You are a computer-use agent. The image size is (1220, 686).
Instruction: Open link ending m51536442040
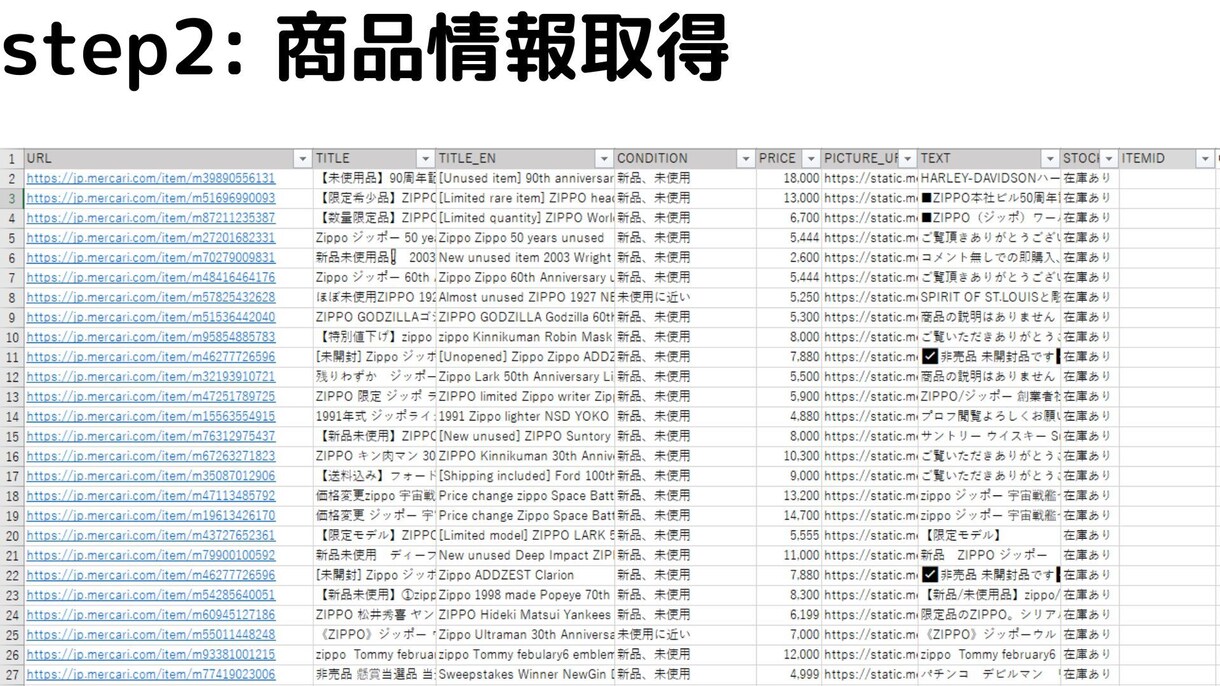coord(151,317)
